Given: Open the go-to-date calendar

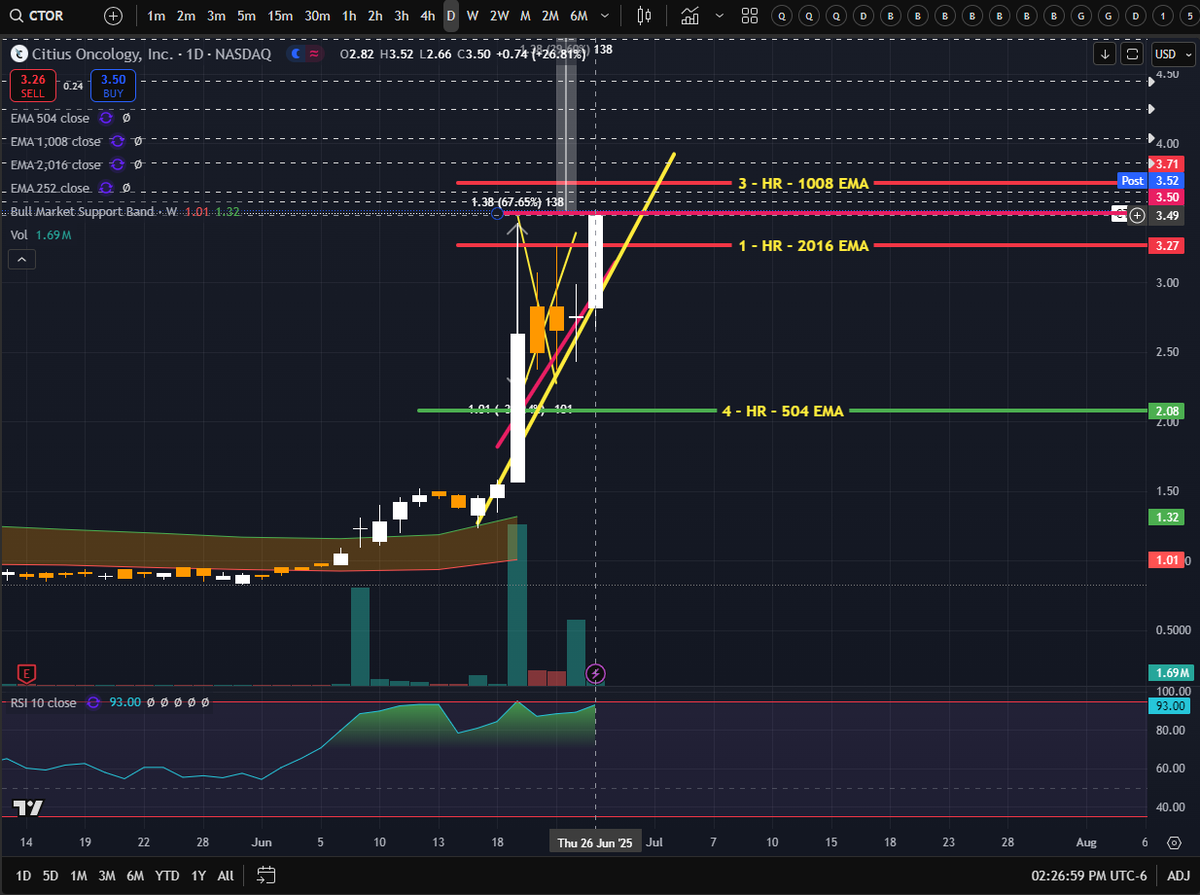Looking at the screenshot, I should 264,876.
